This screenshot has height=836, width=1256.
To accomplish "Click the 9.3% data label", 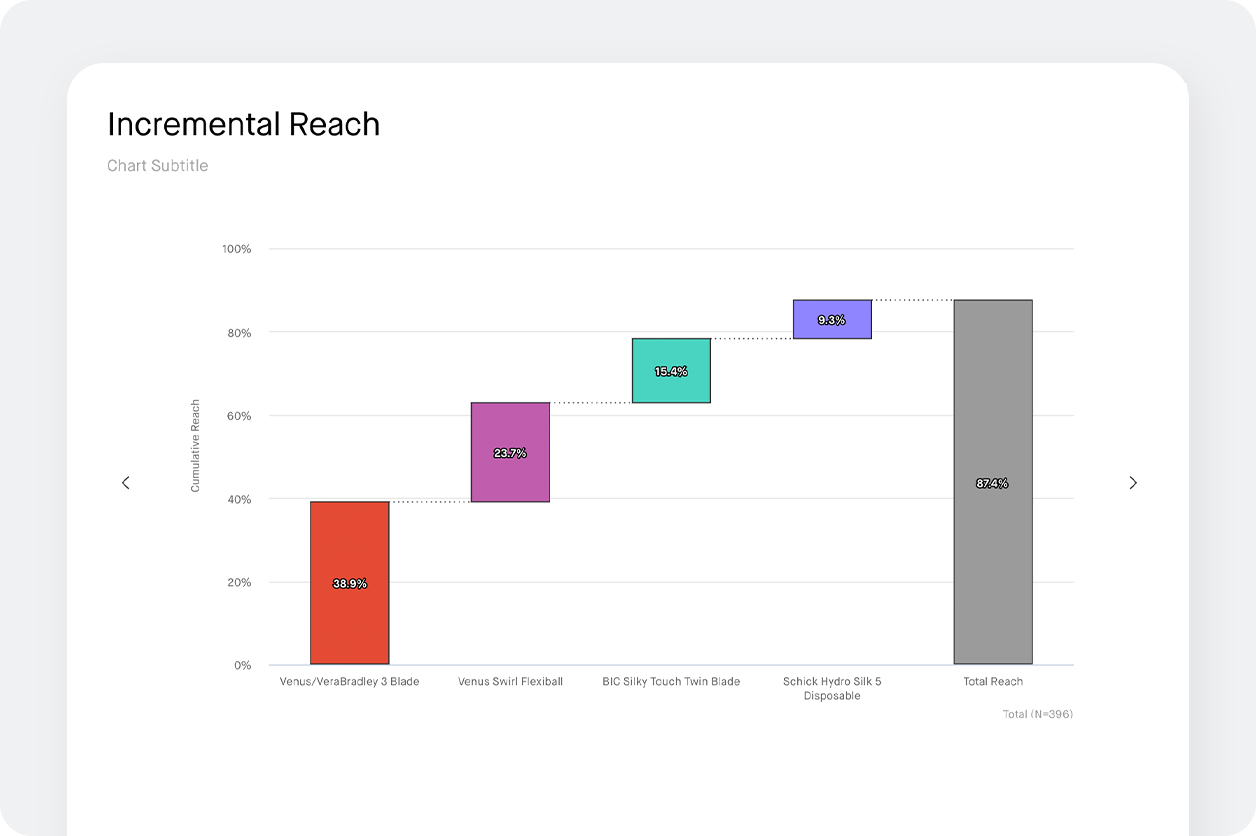I will point(832,320).
